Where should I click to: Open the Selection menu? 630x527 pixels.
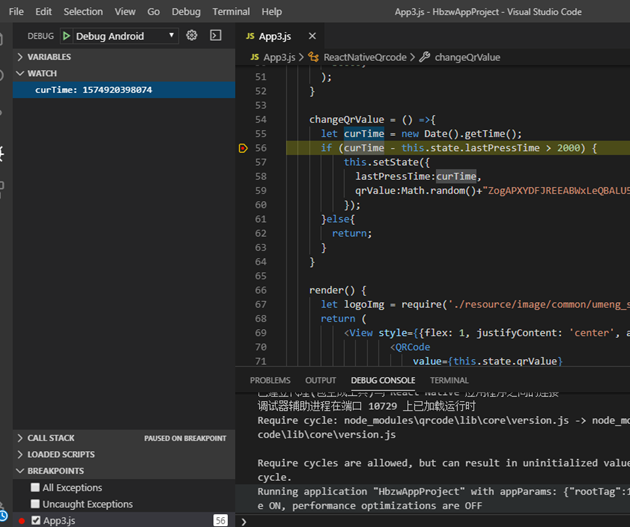pos(83,12)
